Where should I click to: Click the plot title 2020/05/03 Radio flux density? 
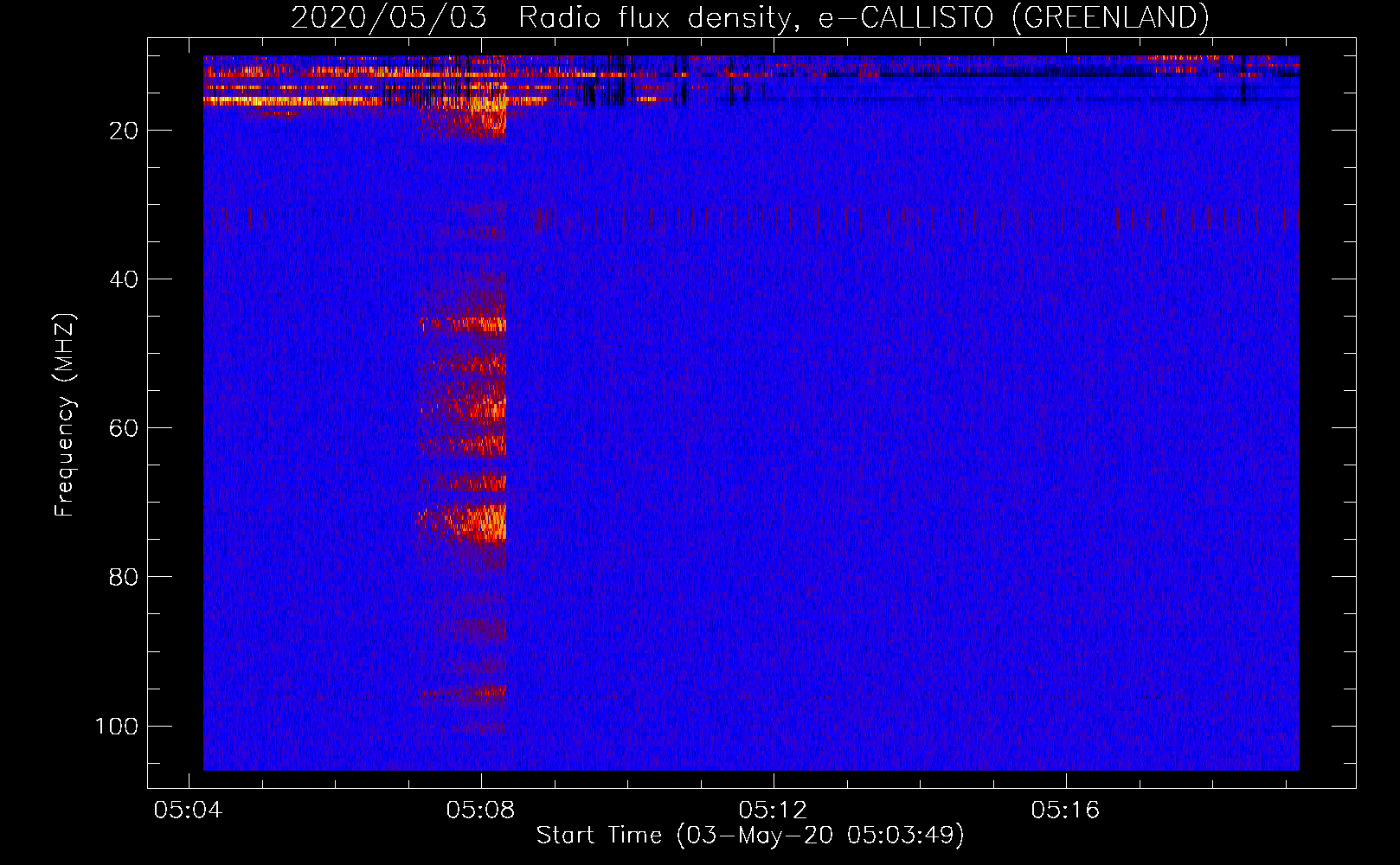[x=749, y=17]
